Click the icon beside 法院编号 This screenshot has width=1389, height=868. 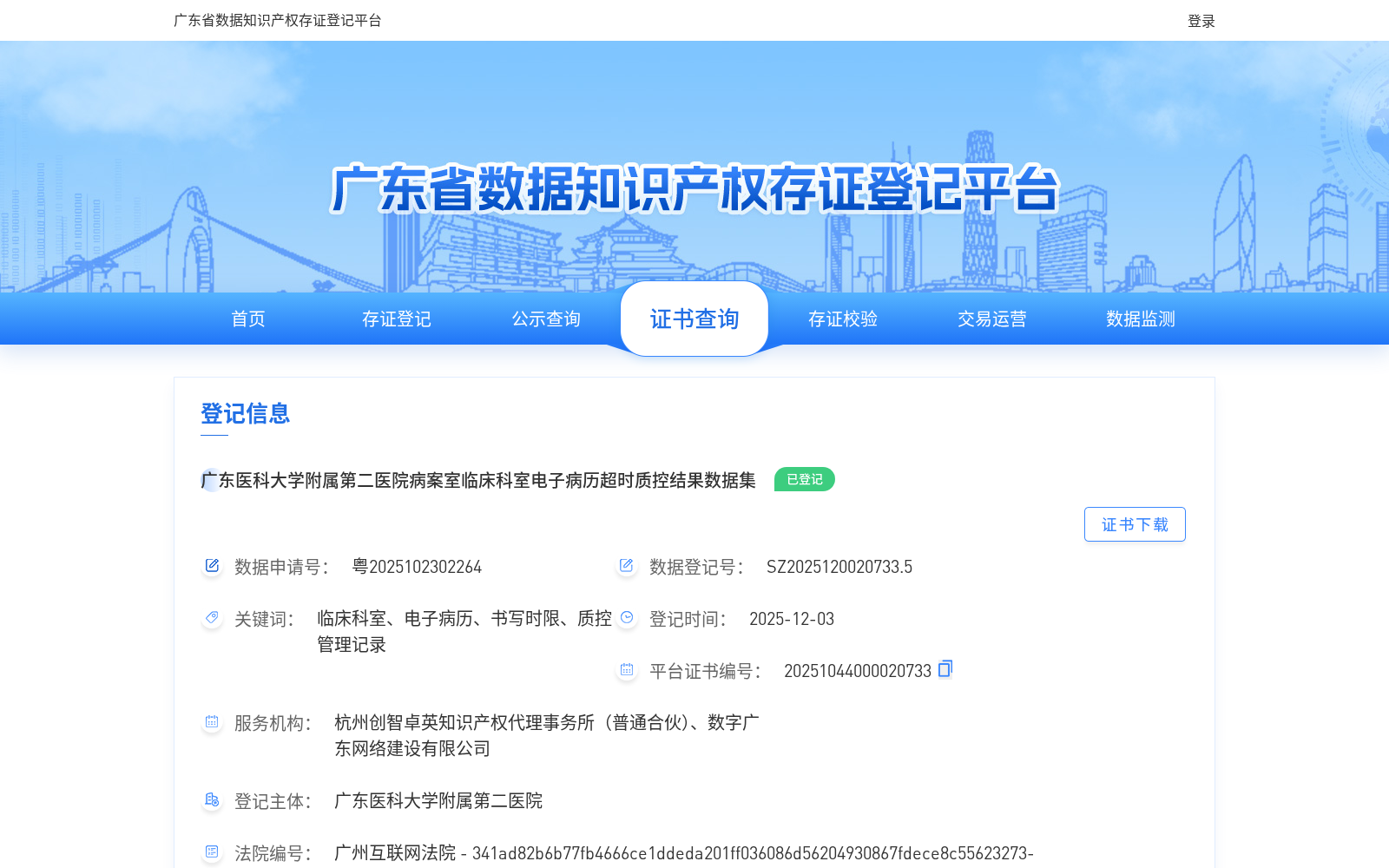point(212,852)
